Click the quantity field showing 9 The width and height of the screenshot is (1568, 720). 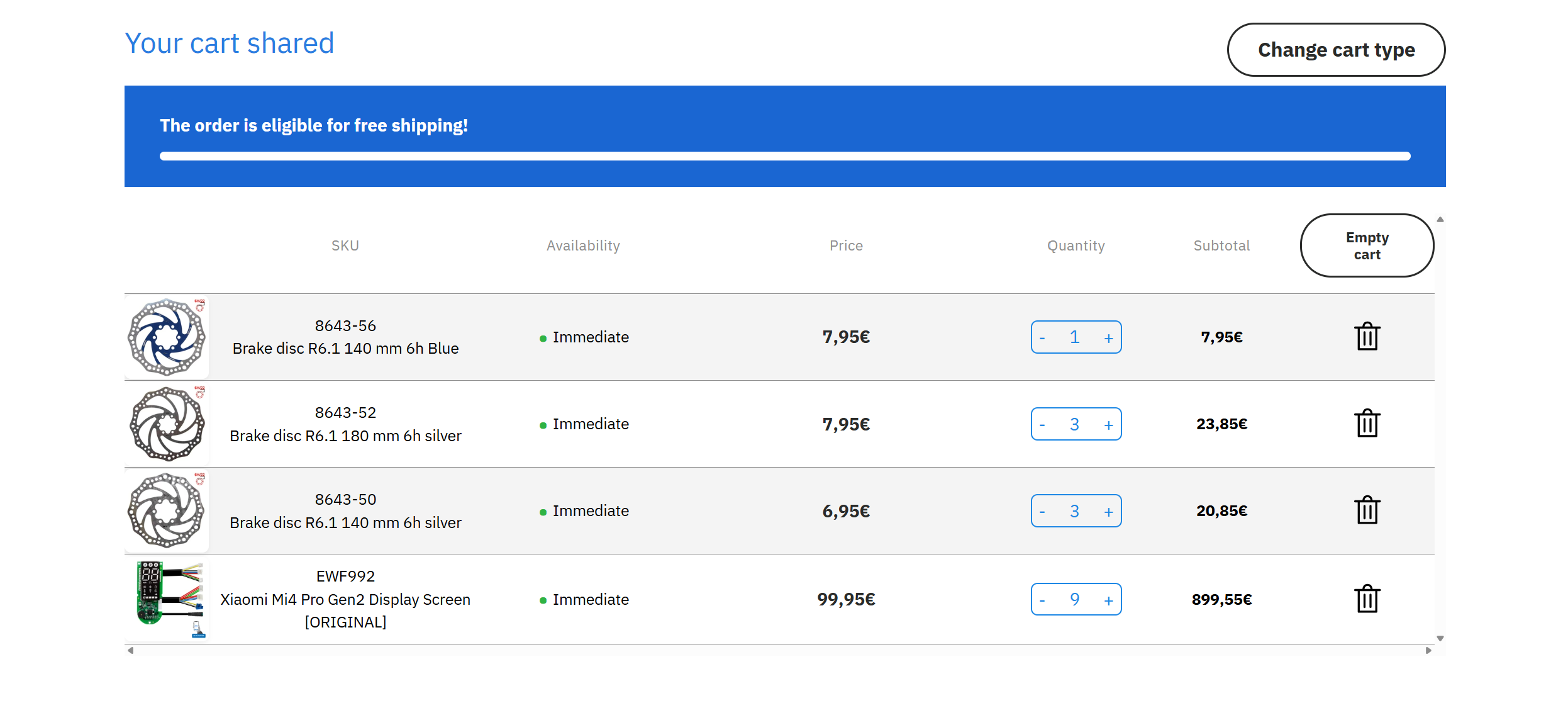1074,599
